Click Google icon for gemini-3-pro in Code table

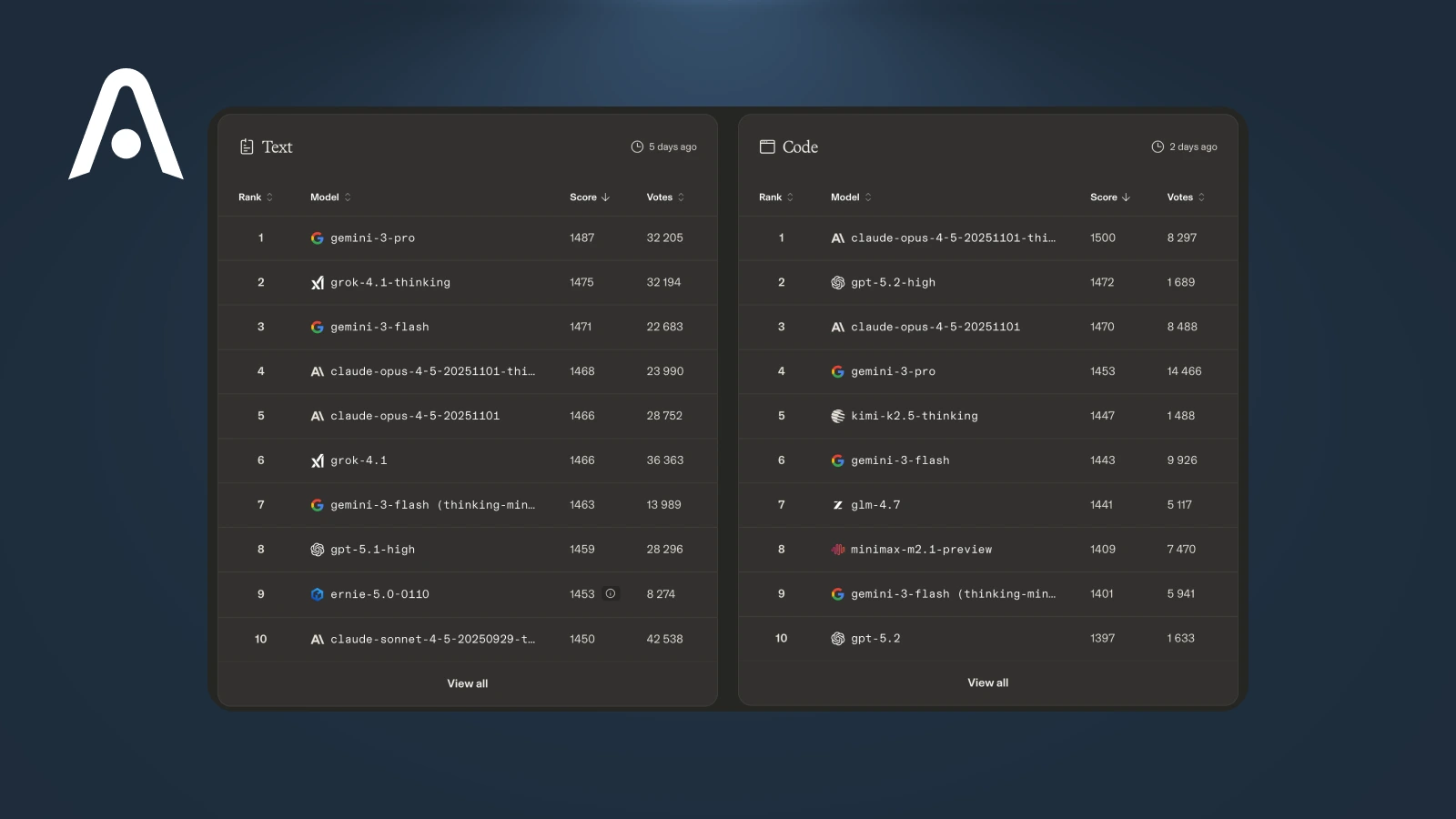pyautogui.click(x=838, y=371)
